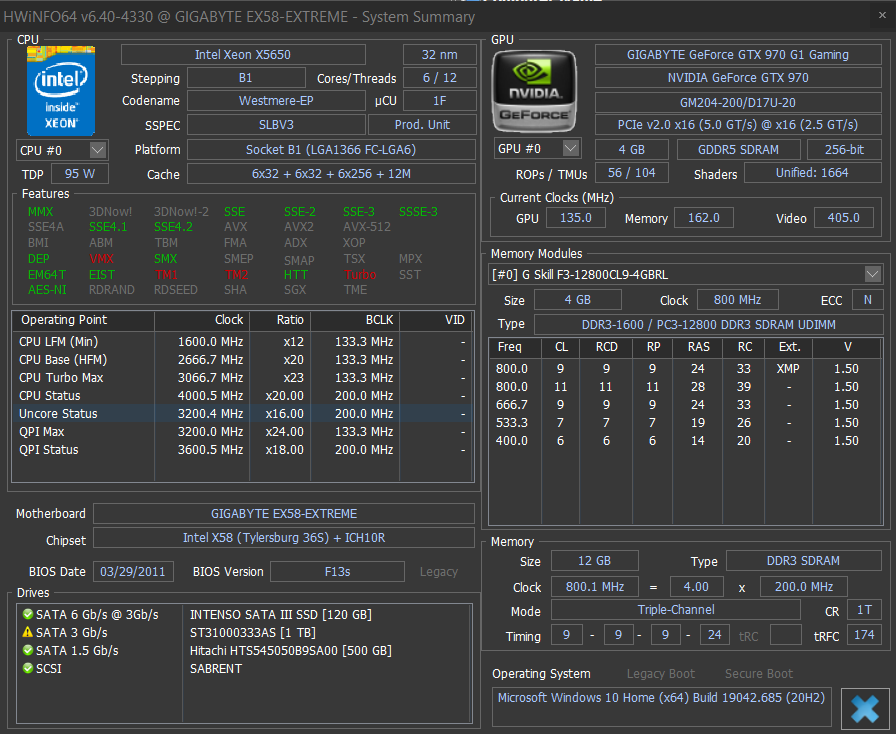This screenshot has height=734, width=896.
Task: Select the ST31000333AS [1 TB] drive entry
Action: (253, 632)
